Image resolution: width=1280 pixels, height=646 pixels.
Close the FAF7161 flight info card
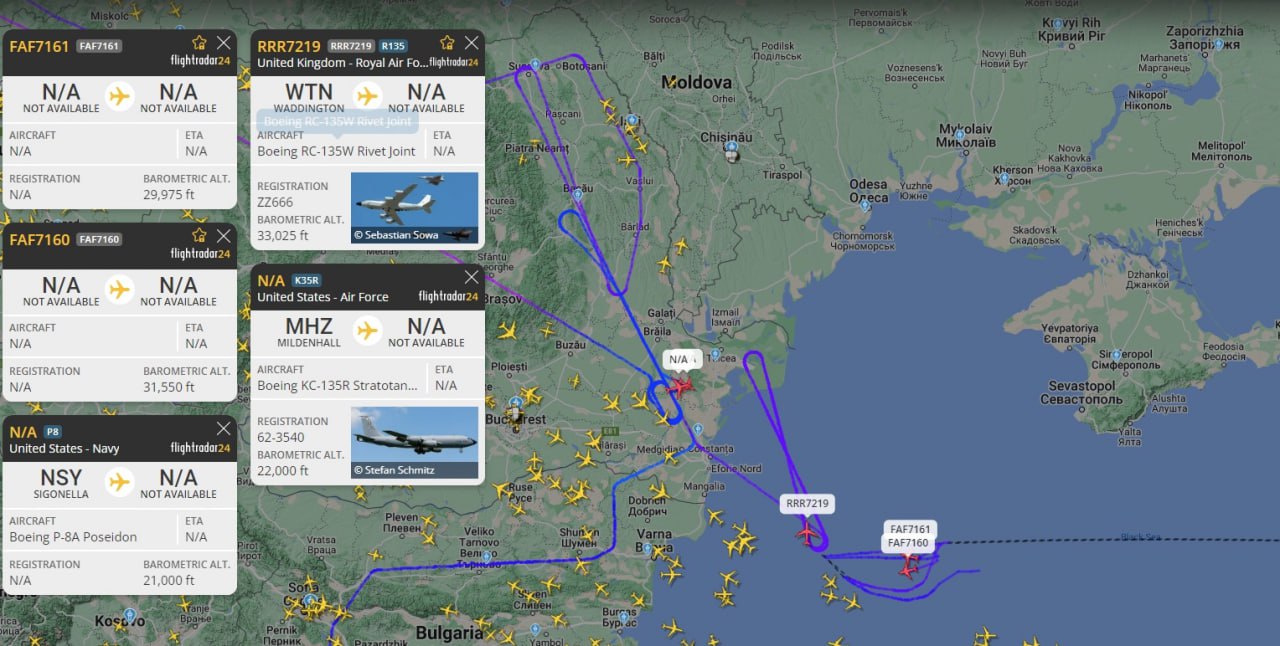point(223,42)
